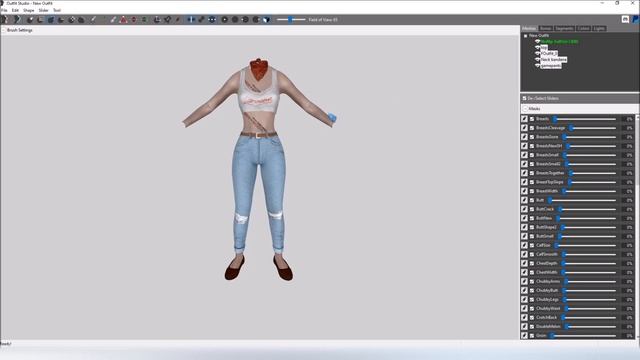Click the blue eye-like icon in the toolbar

(x=212, y=20)
